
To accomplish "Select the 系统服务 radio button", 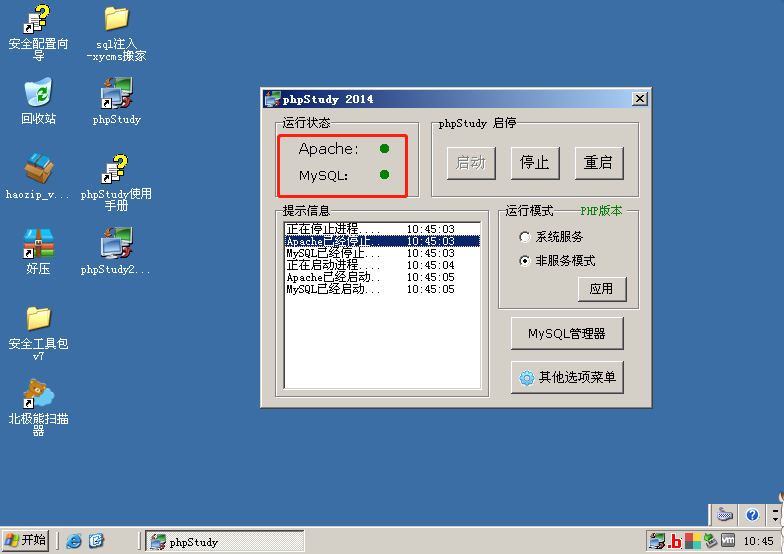I will [524, 237].
